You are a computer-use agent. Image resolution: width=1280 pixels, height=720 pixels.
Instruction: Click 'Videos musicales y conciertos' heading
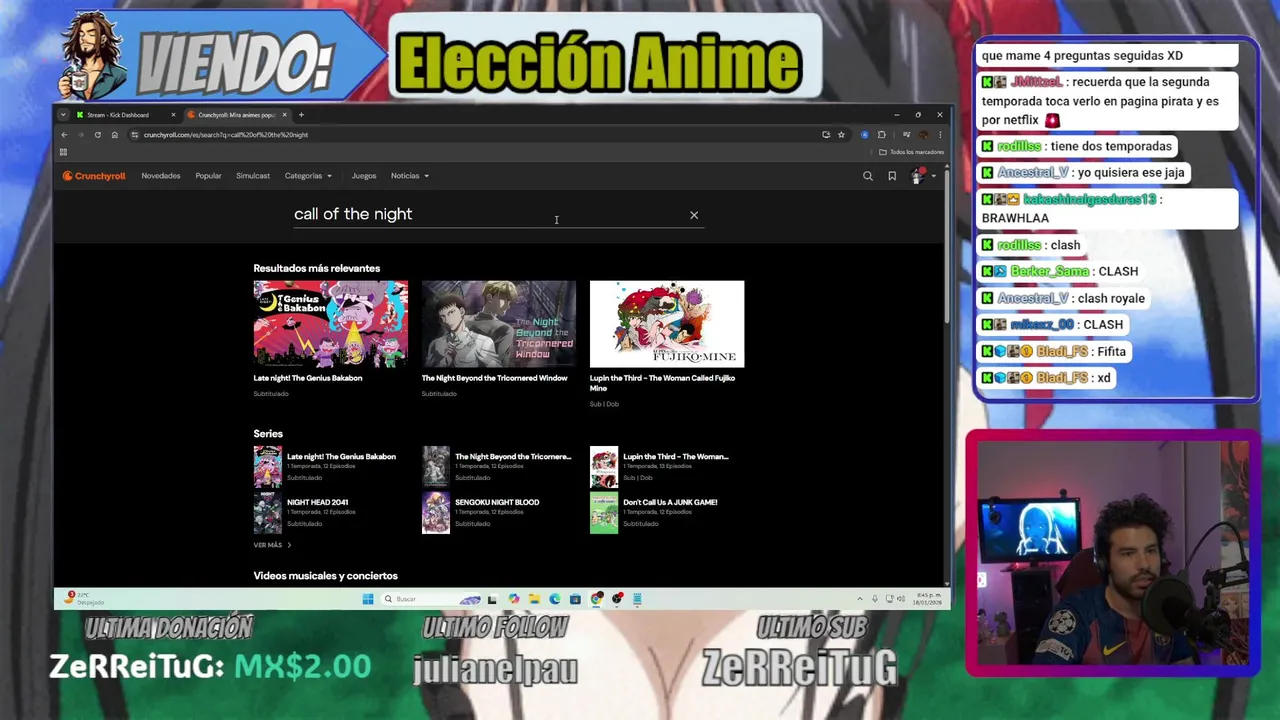pos(325,576)
